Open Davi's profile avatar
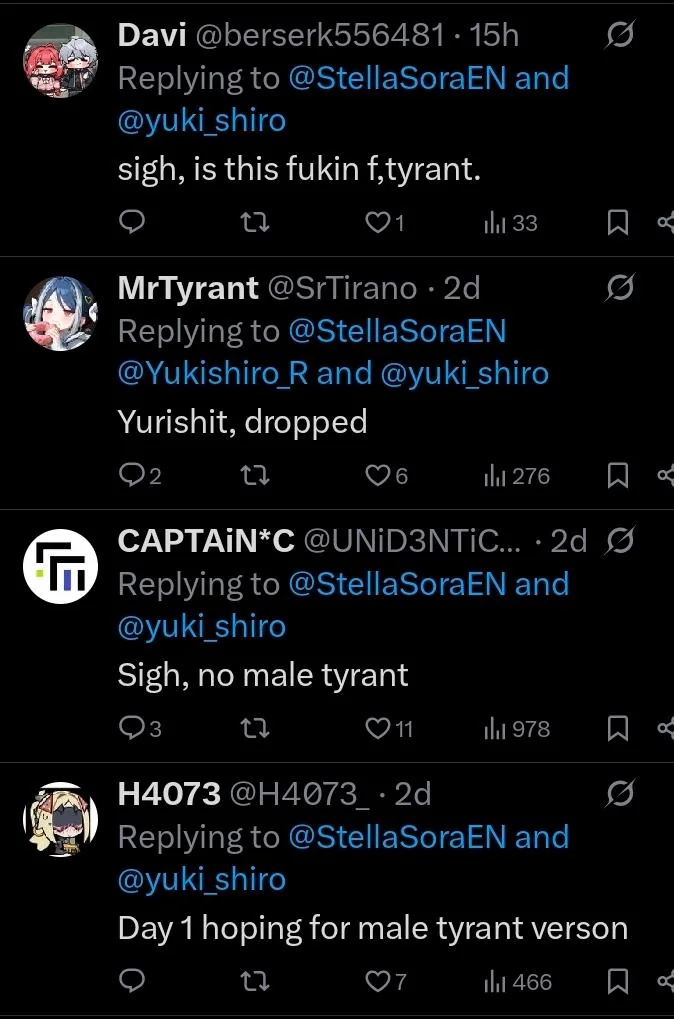Image resolution: width=674 pixels, height=1019 pixels. coord(59,61)
